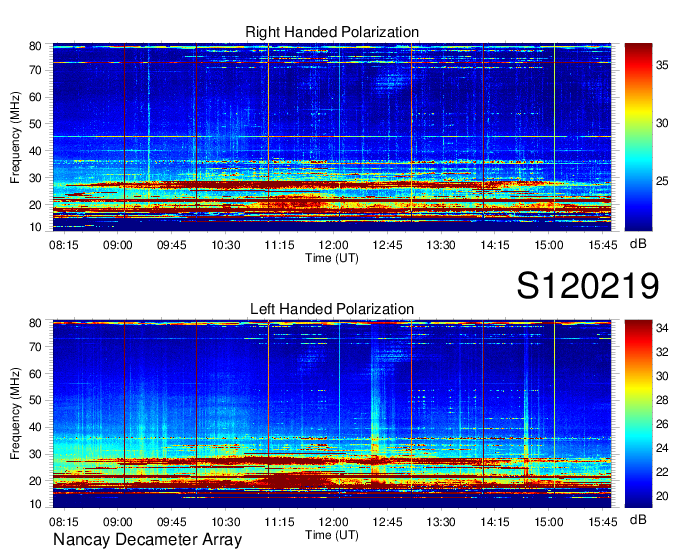Click 15:45 tick on Left Handed time axis
Image resolution: width=680 pixels, height=552 pixels.
tap(603, 522)
